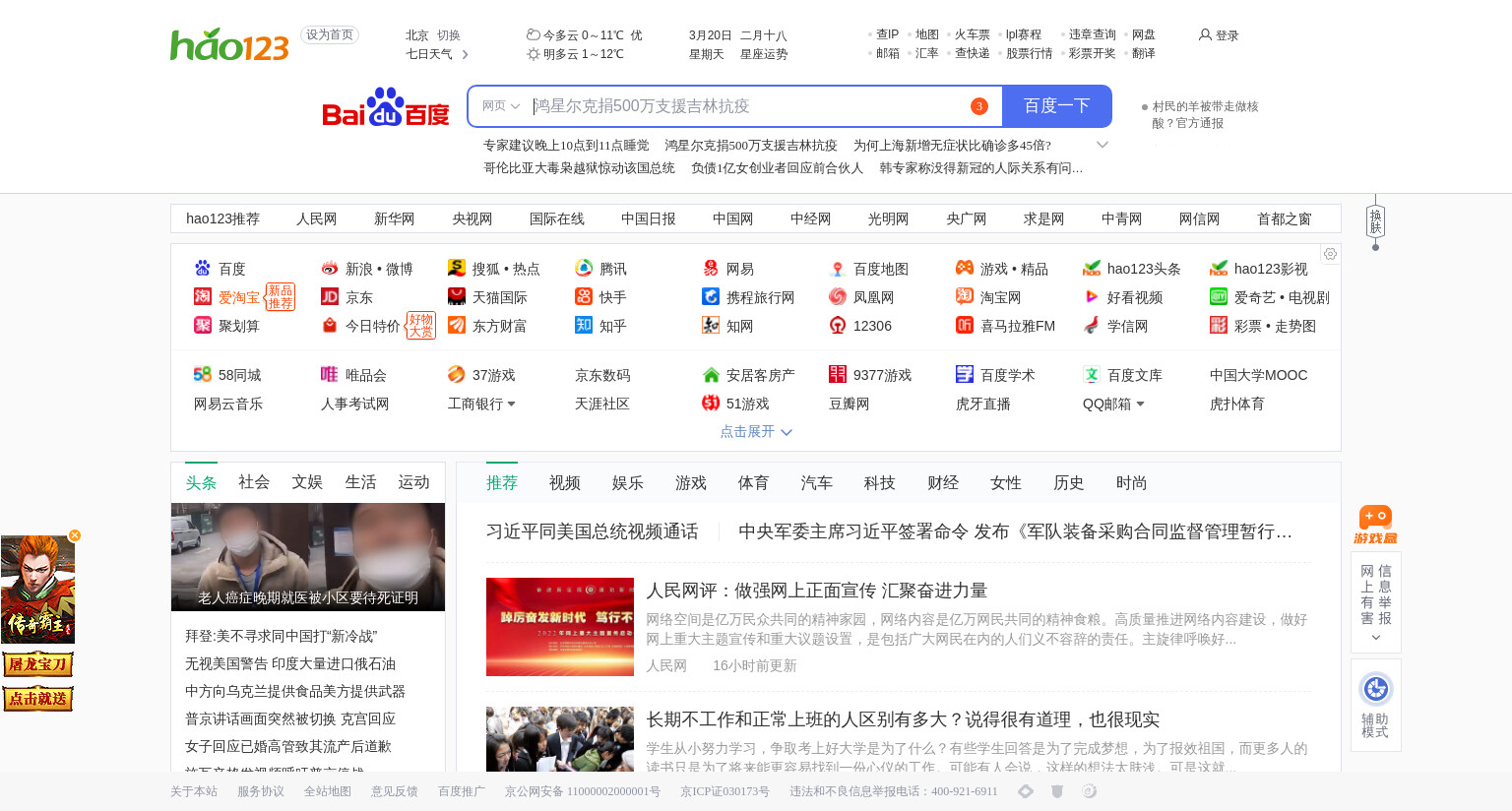This screenshot has height=811, width=1512.
Task: Open the hao123 logo homepage link
Action: click(229, 44)
